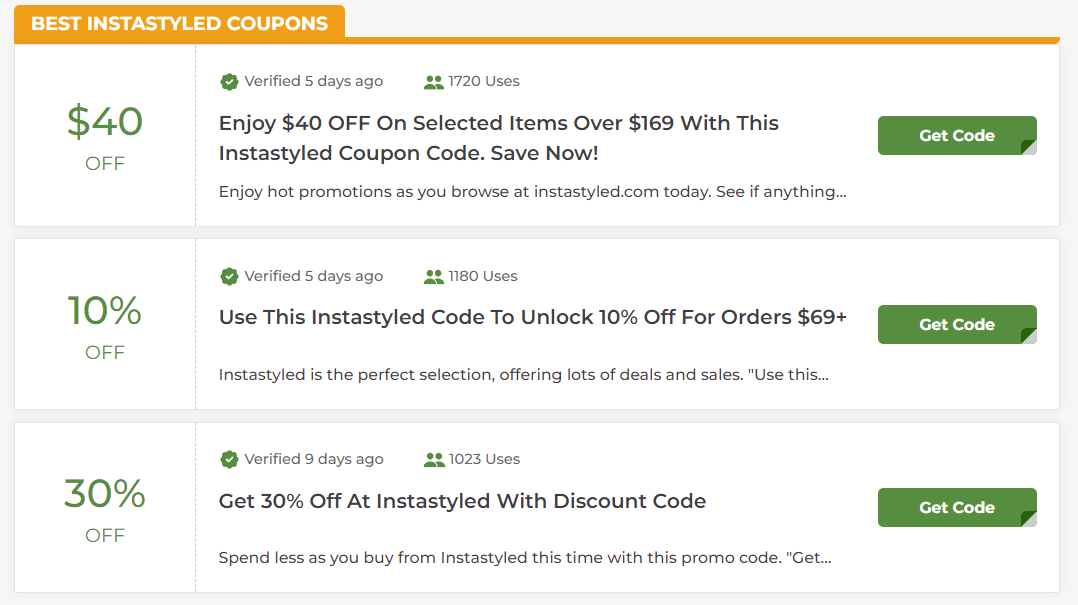Image resolution: width=1078 pixels, height=605 pixels.
Task: Get code for $40 off coupon
Action: [957, 135]
